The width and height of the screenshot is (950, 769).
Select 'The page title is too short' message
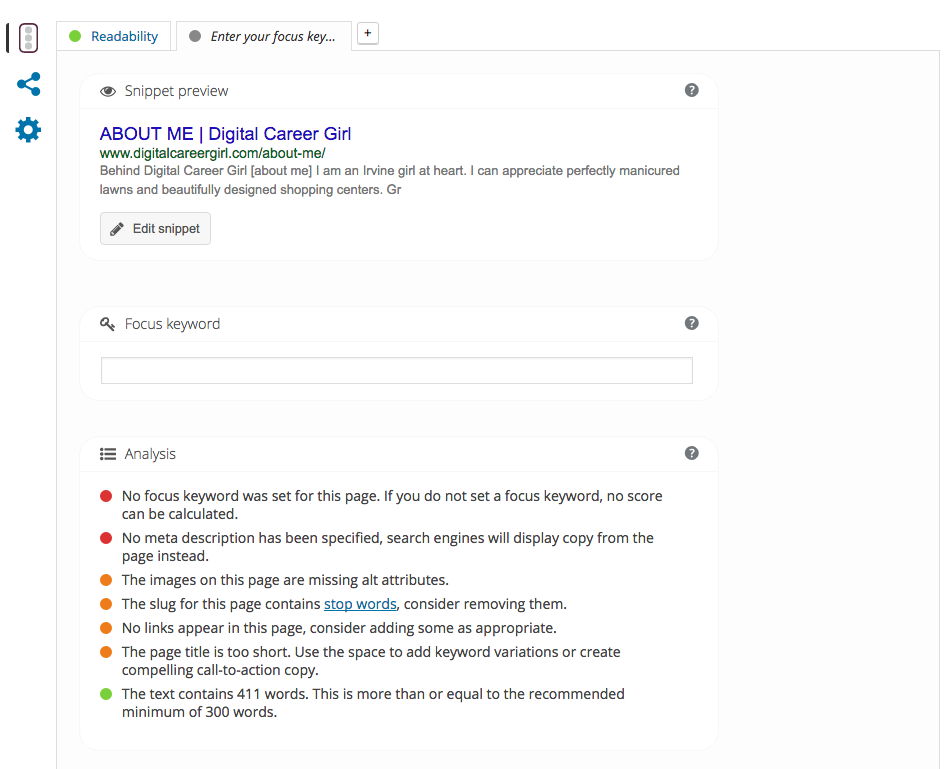pos(371,661)
